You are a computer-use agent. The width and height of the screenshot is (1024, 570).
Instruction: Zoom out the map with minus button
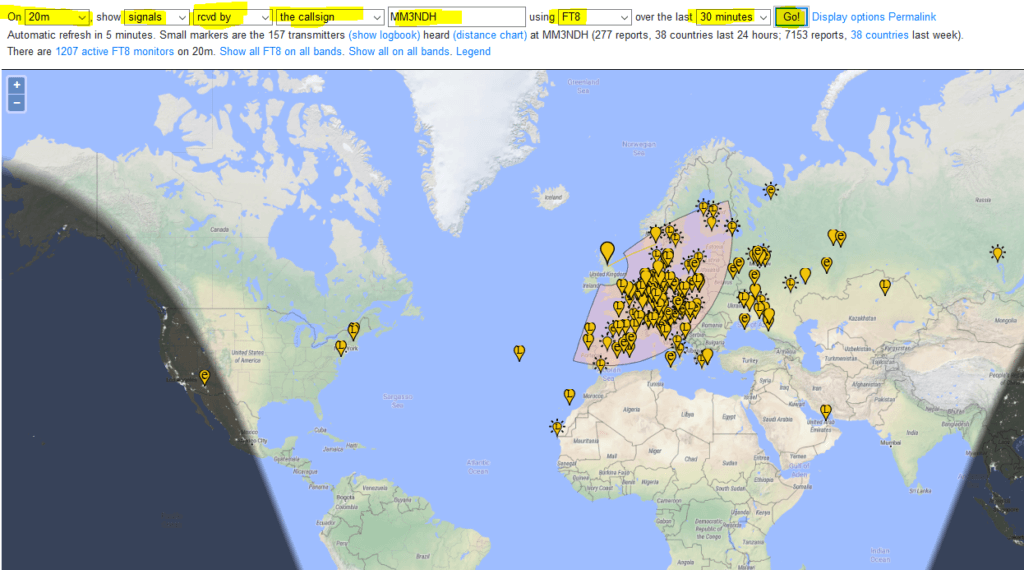(x=16, y=103)
